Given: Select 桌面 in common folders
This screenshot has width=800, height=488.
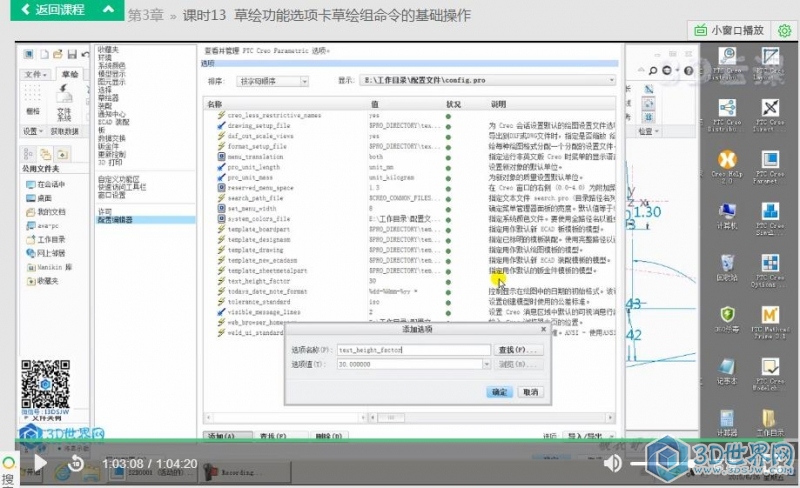Looking at the screenshot, I should (39, 198).
